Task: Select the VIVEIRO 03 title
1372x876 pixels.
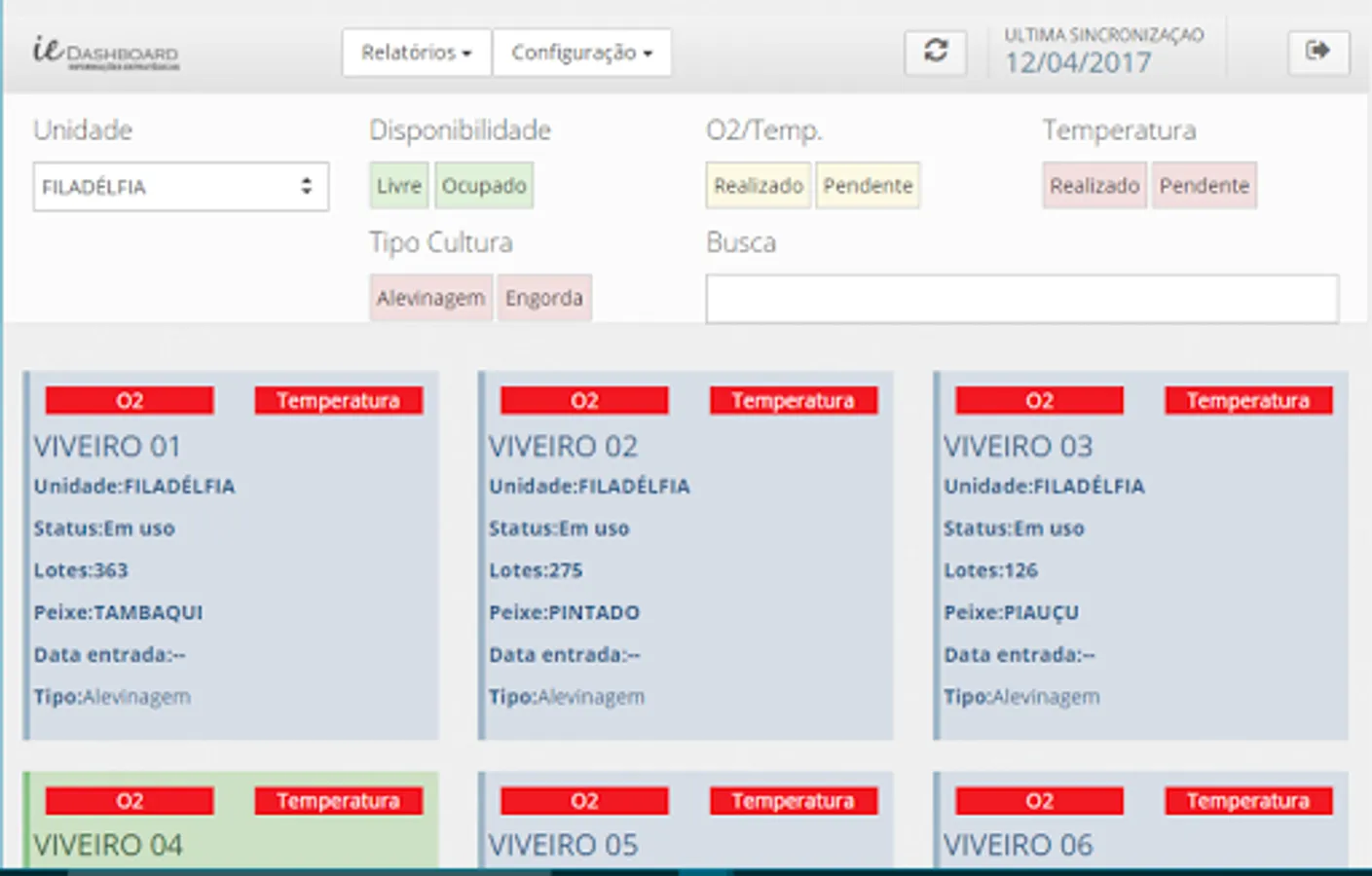Action: [x=1018, y=447]
